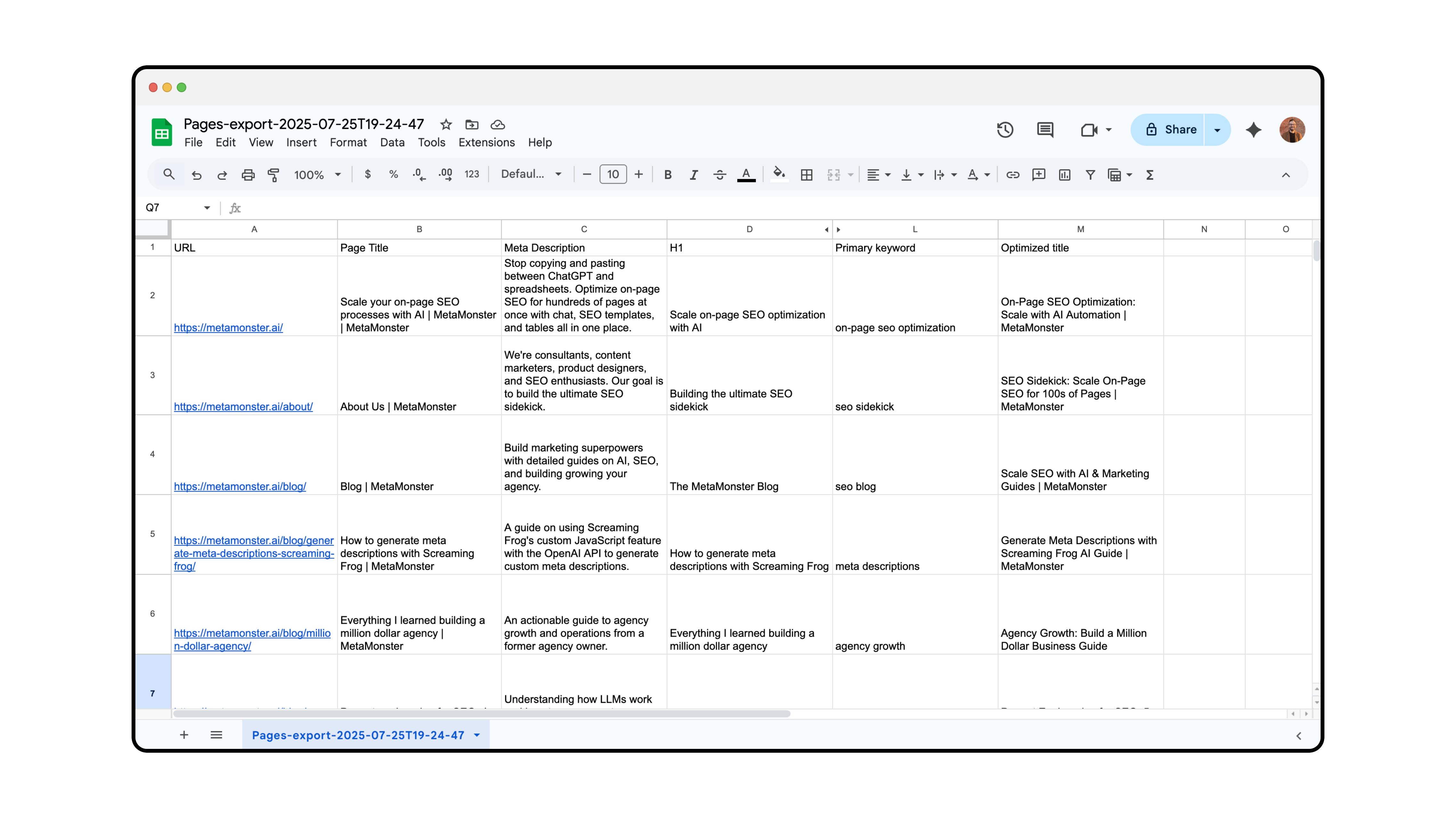1456x818 pixels.
Task: Print the spreadsheet
Action: pyautogui.click(x=247, y=175)
